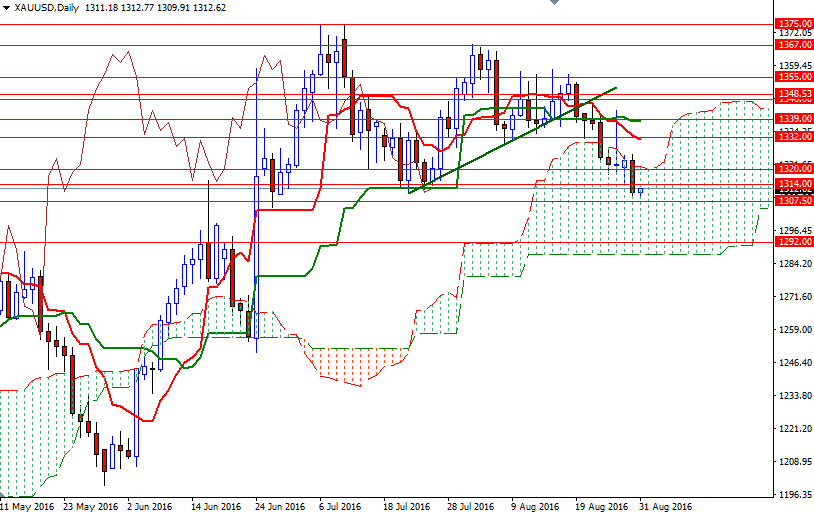814x514 pixels.
Task: Click the 1208.95 axis price
Action: [x=796, y=462]
